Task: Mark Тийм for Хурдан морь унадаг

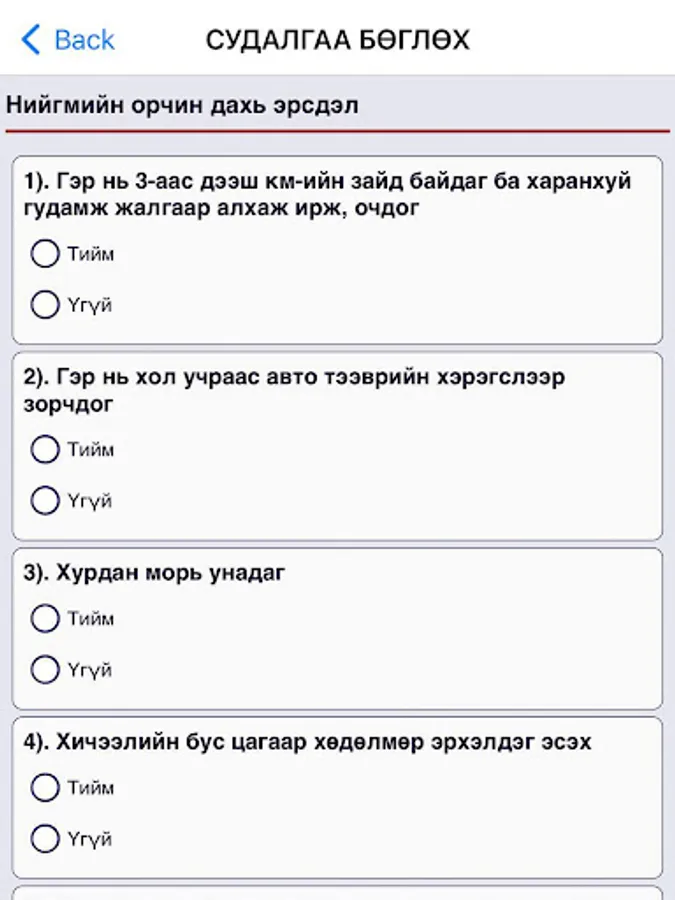Action: (45, 619)
